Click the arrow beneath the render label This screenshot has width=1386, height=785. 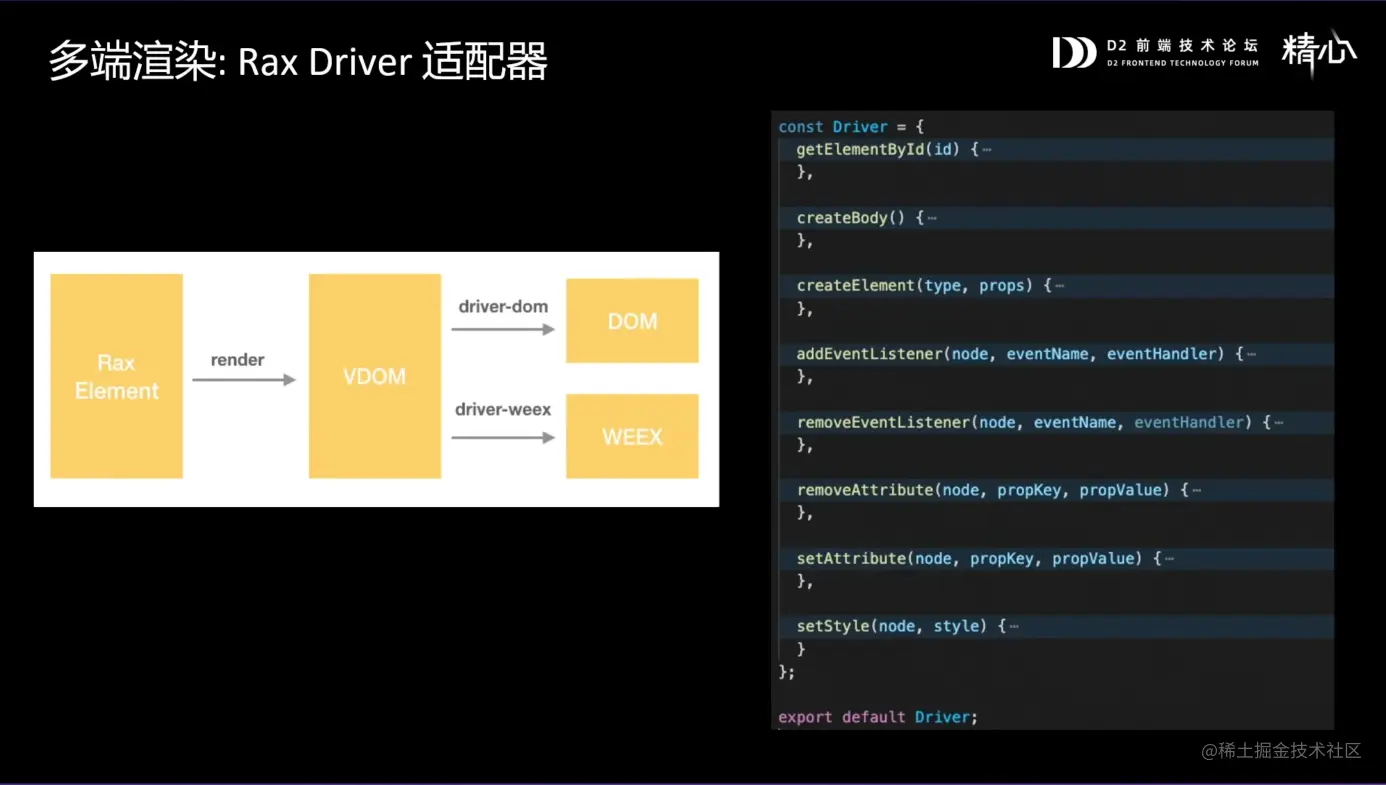[x=244, y=380]
